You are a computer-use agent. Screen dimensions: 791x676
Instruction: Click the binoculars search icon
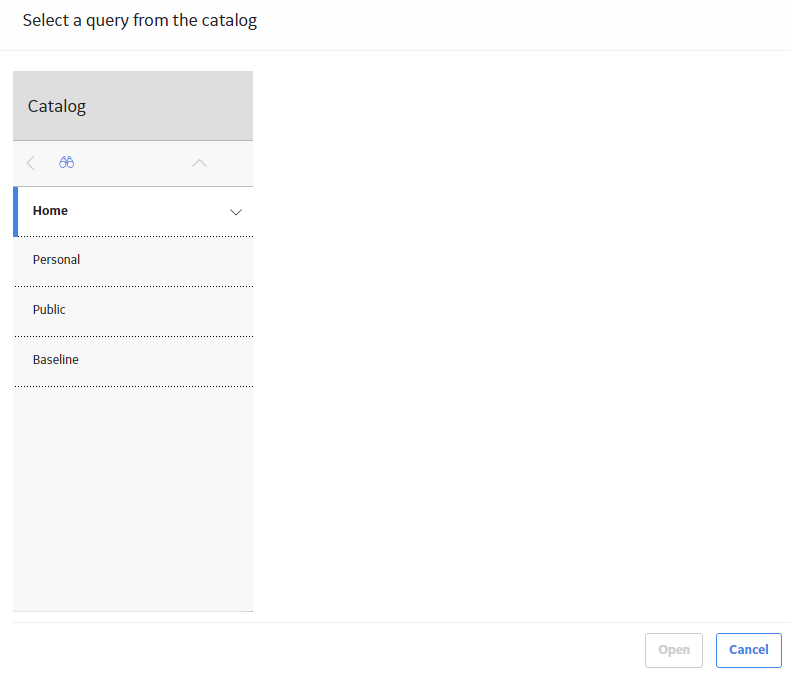66,162
